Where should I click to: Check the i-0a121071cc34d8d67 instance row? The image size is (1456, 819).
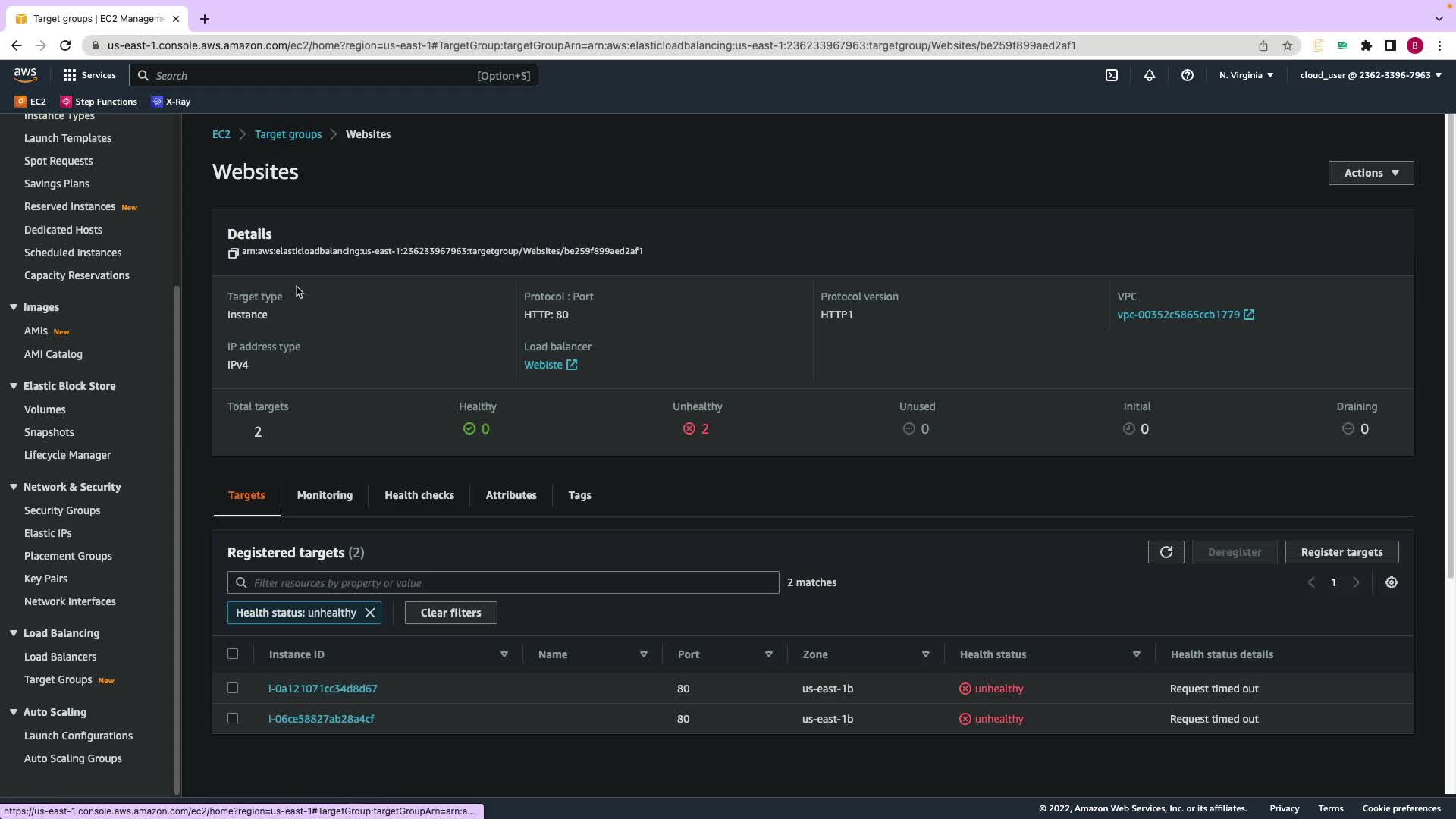point(233,688)
